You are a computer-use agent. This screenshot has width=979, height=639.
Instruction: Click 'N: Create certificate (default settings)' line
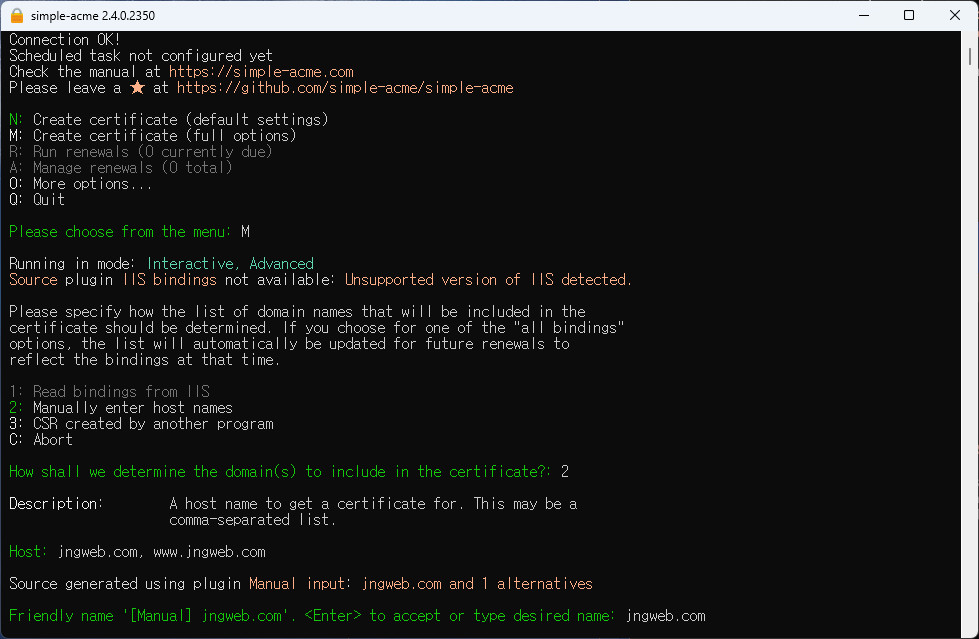click(x=169, y=119)
